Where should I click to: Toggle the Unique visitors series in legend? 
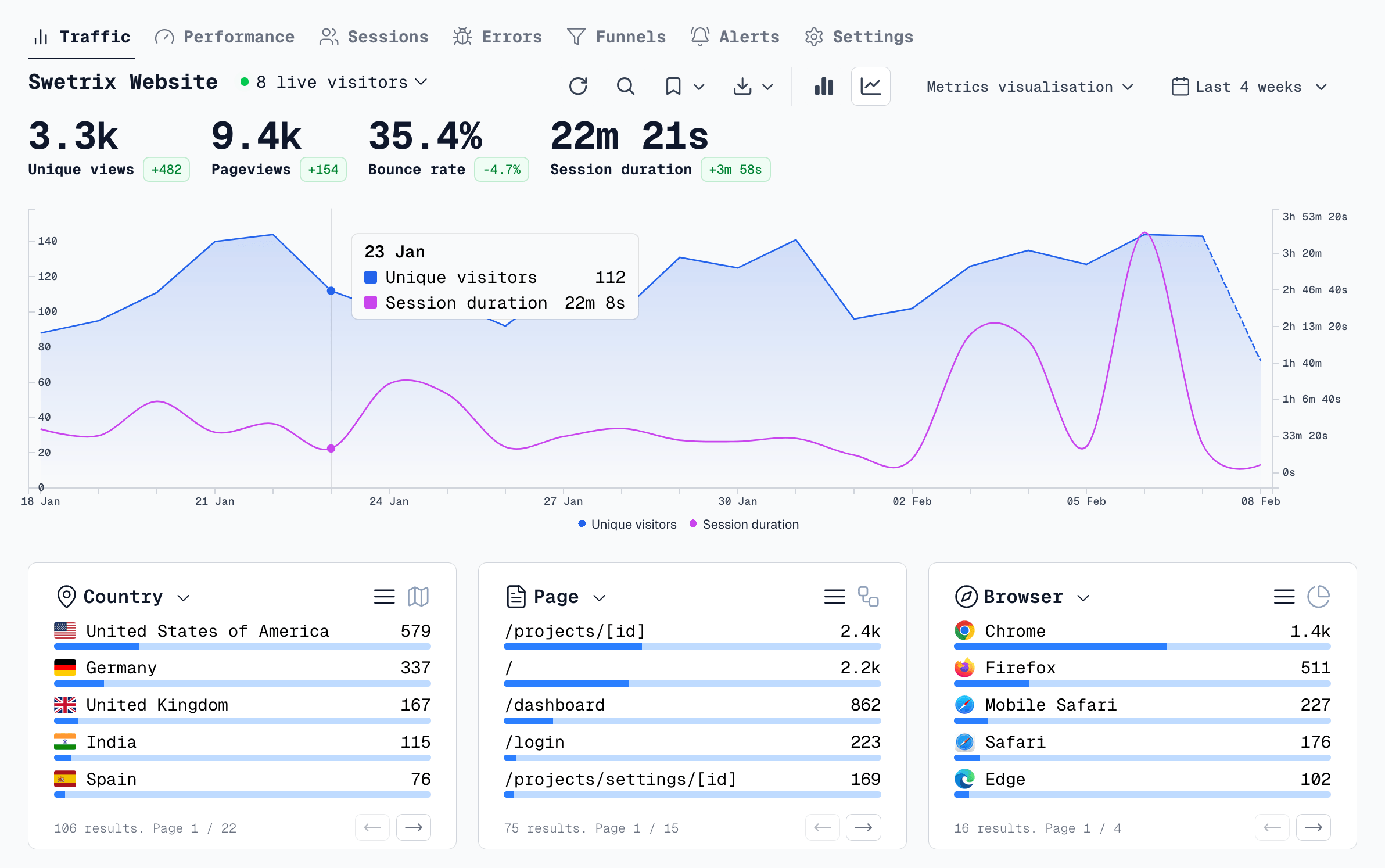626,524
